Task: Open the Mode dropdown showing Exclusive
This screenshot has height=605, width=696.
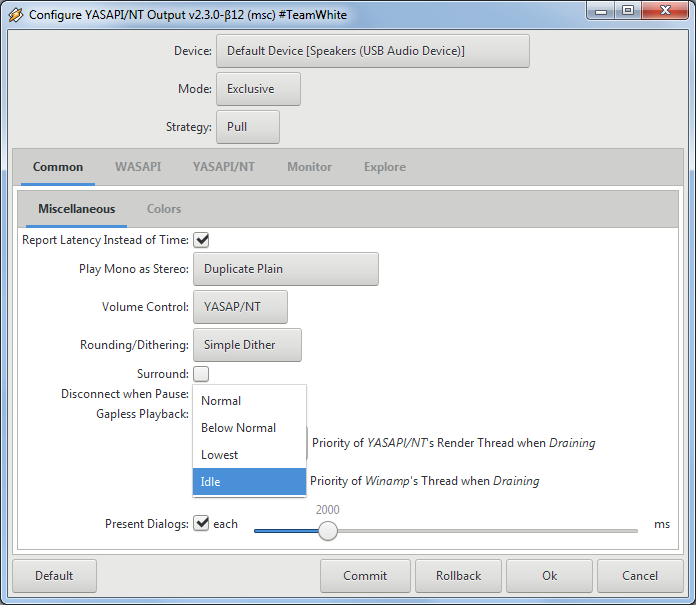Action: (x=258, y=89)
